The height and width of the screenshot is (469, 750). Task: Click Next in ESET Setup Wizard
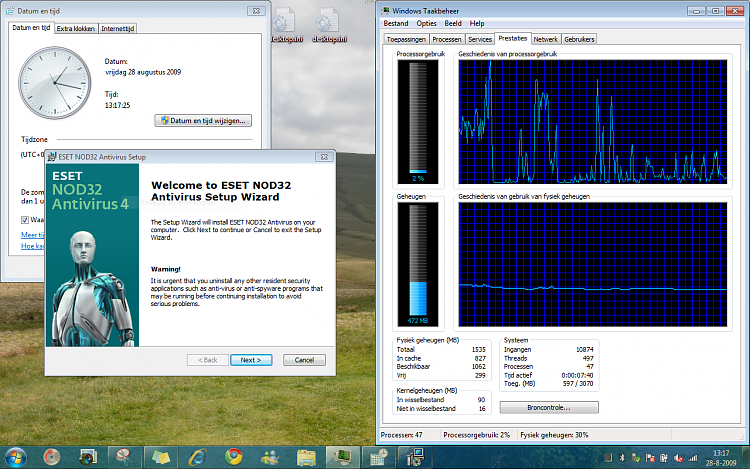coord(251,360)
